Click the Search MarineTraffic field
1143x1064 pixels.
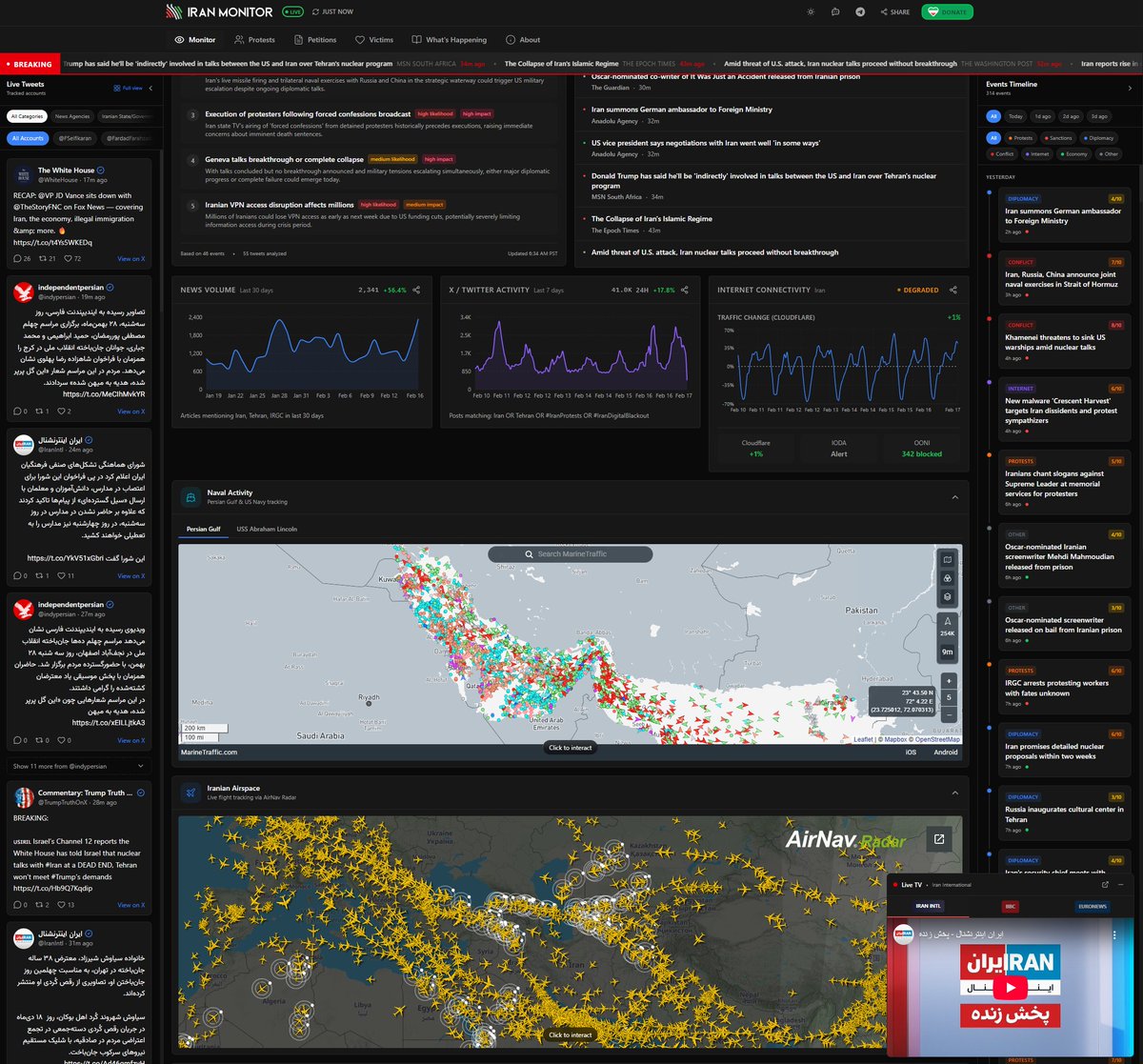click(571, 554)
